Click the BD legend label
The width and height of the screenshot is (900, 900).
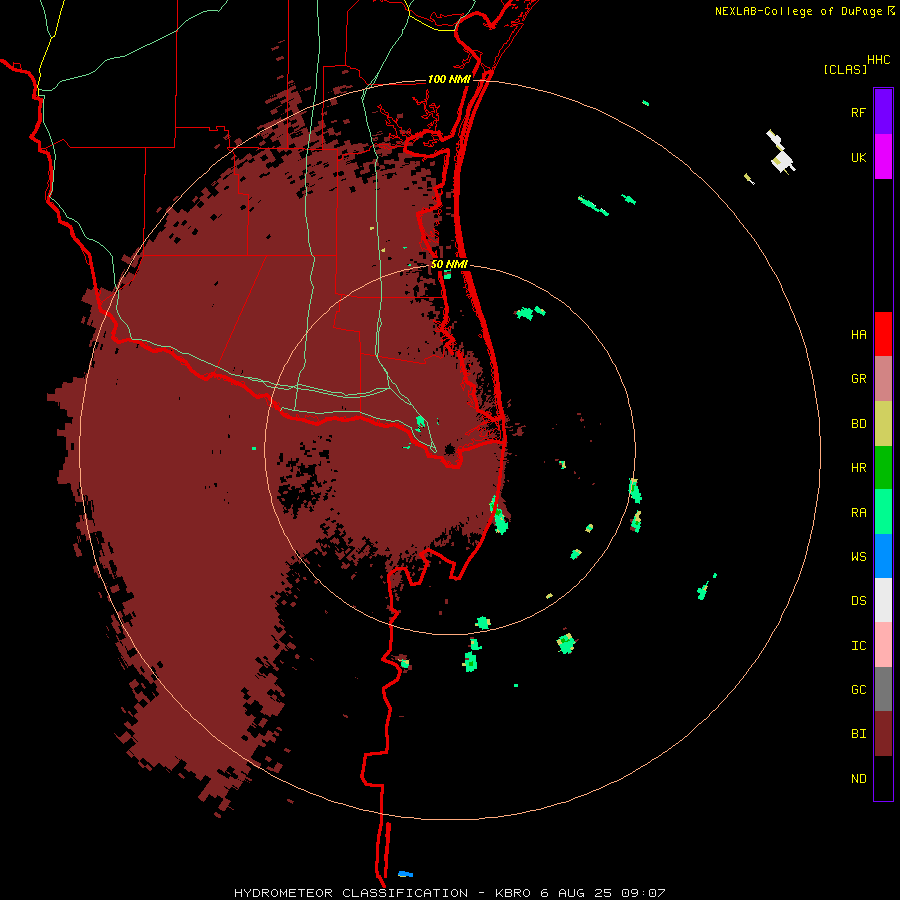tap(858, 424)
